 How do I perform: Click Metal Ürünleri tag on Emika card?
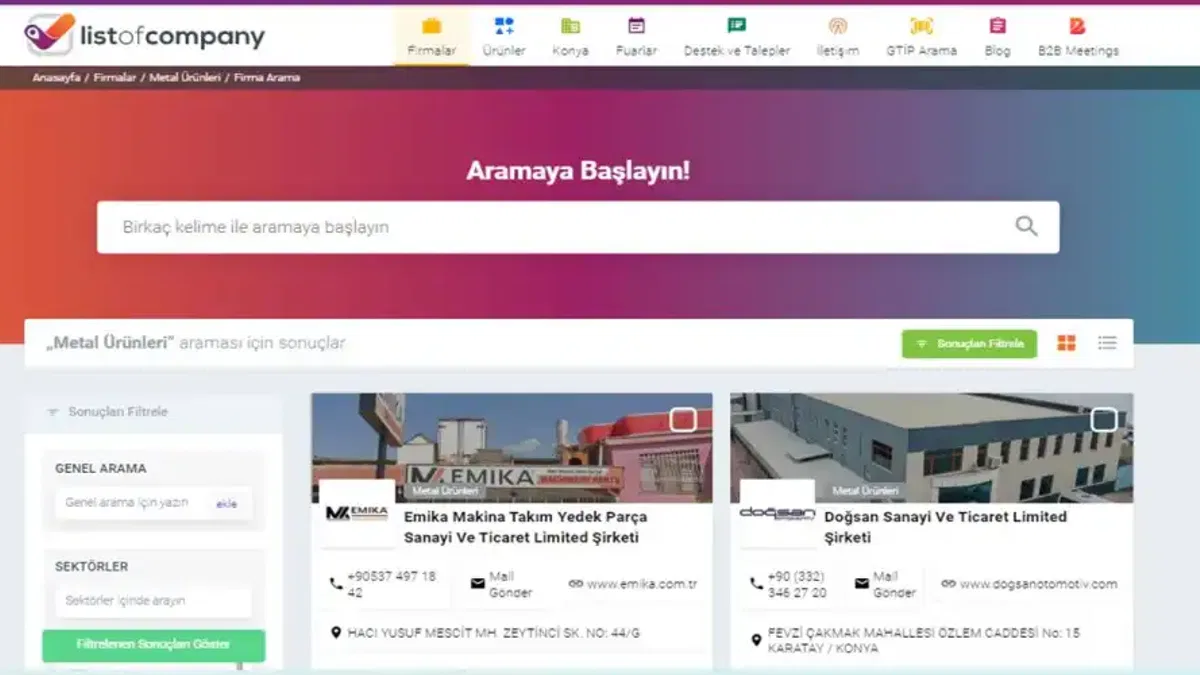[445, 491]
